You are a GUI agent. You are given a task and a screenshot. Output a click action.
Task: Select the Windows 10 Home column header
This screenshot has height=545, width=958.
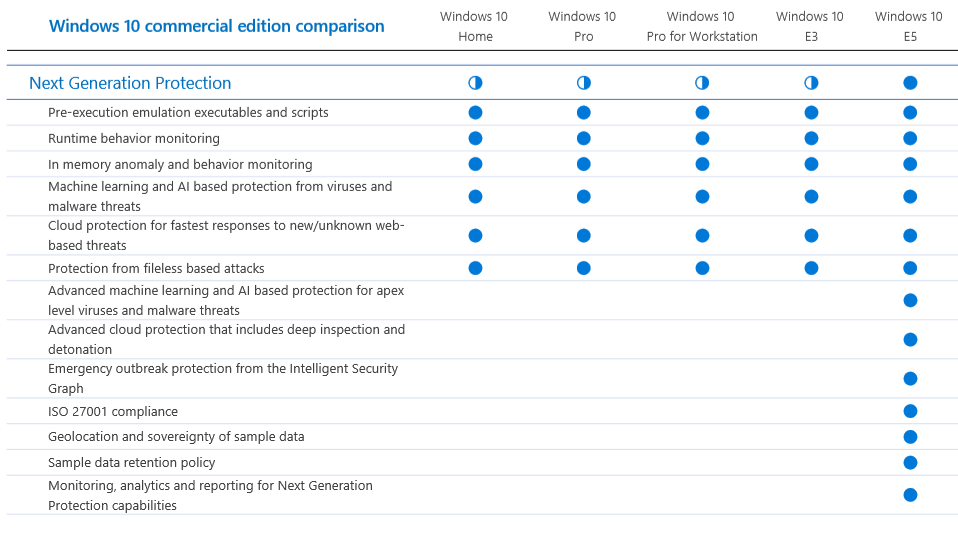tap(475, 26)
